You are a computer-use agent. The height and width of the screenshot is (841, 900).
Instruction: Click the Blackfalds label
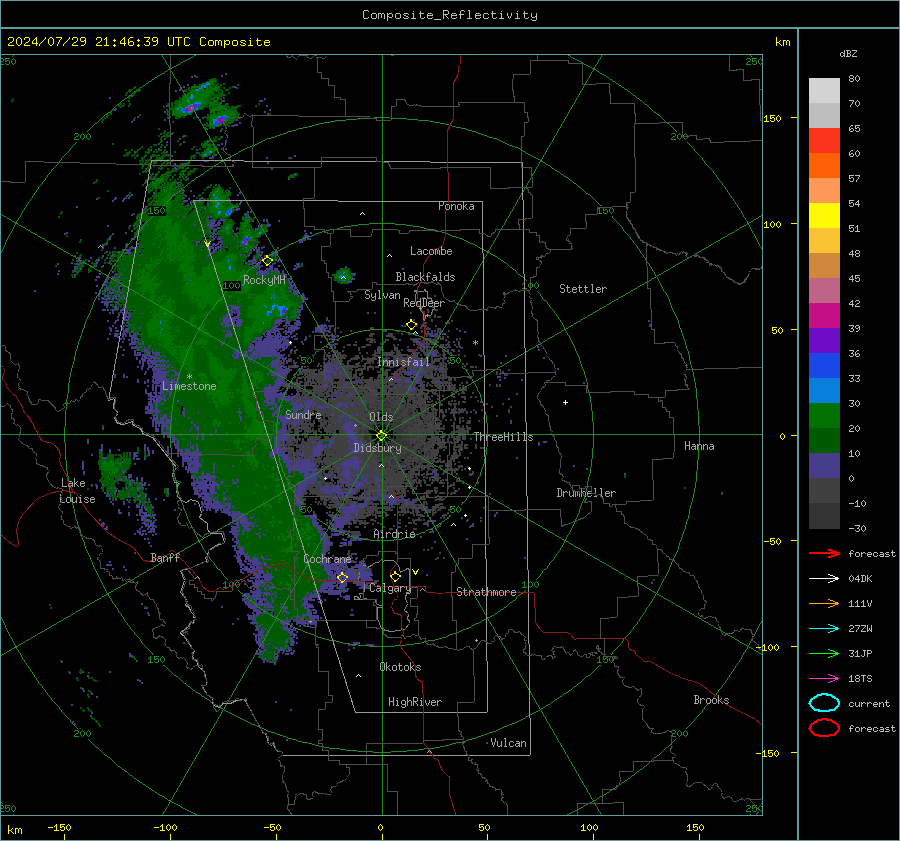point(425,277)
